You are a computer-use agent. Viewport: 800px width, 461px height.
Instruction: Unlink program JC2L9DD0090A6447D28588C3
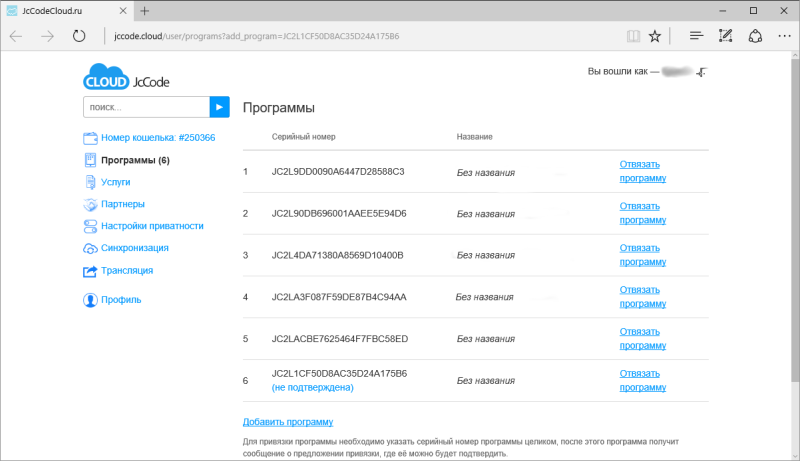point(641,171)
